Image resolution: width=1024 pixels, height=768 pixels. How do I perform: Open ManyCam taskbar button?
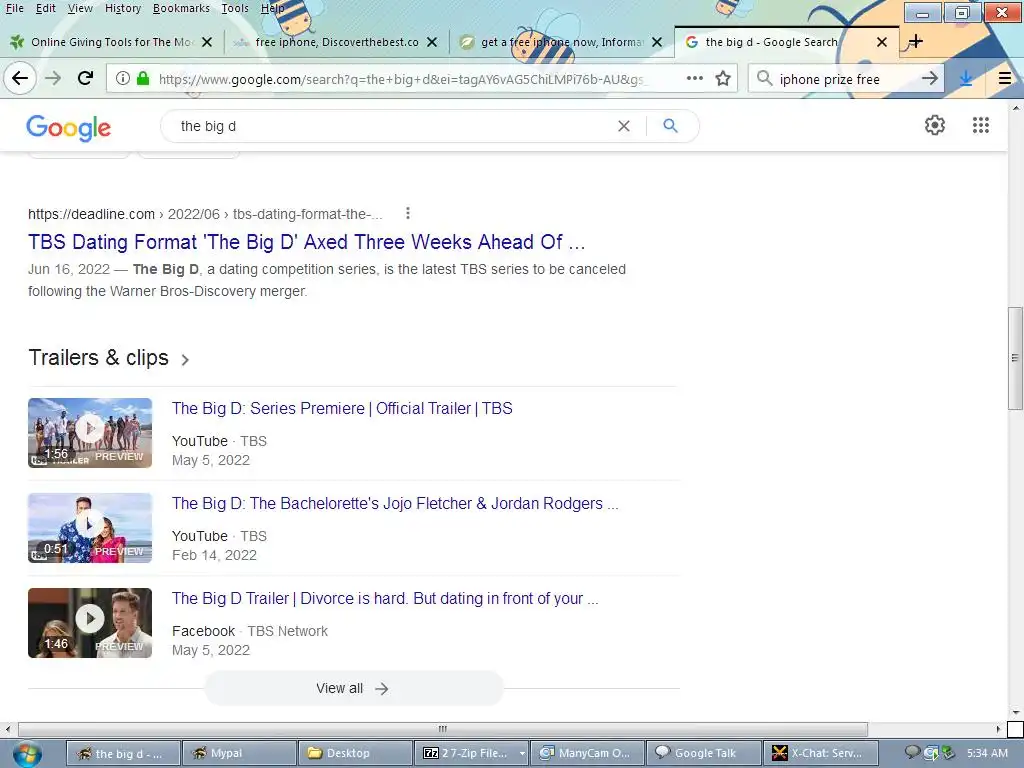(x=586, y=753)
